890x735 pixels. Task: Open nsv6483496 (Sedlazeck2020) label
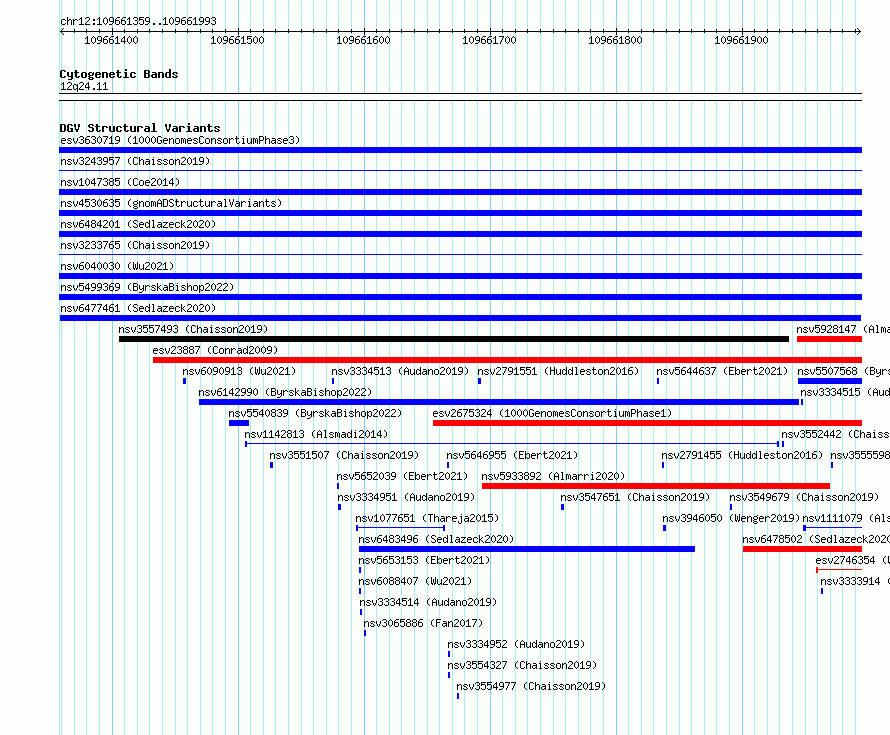(436, 539)
